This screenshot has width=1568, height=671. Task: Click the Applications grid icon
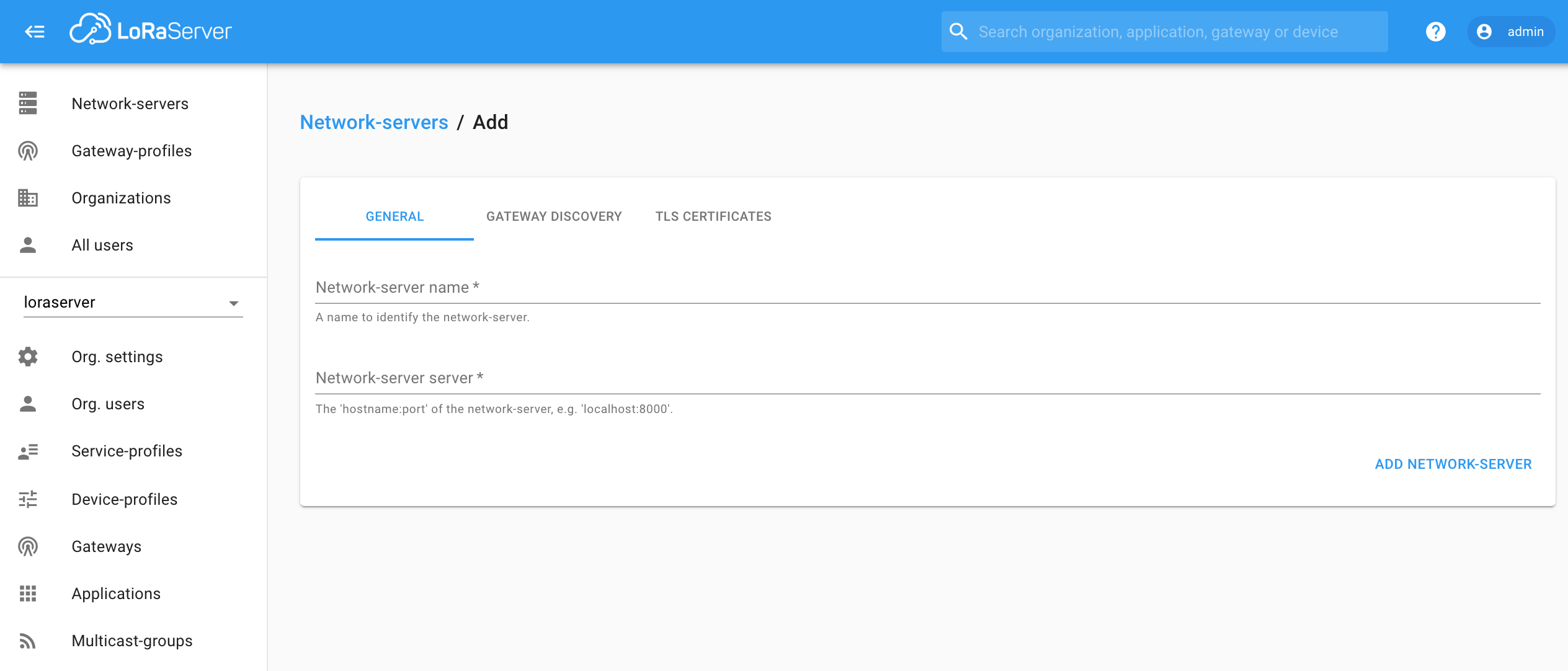point(27,594)
